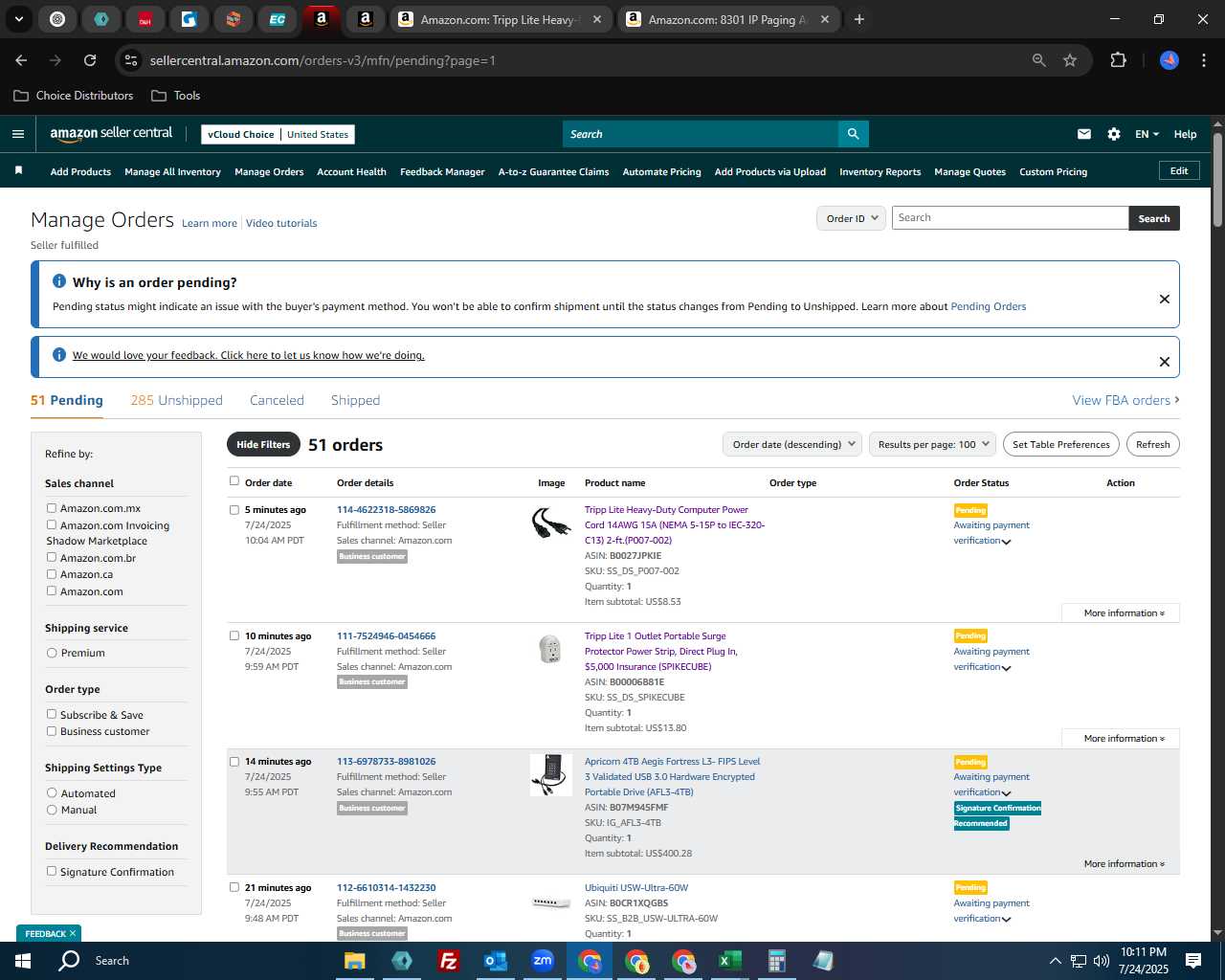The image size is (1225, 980).
Task: Select Automated shipping settings type
Action: tap(52, 793)
